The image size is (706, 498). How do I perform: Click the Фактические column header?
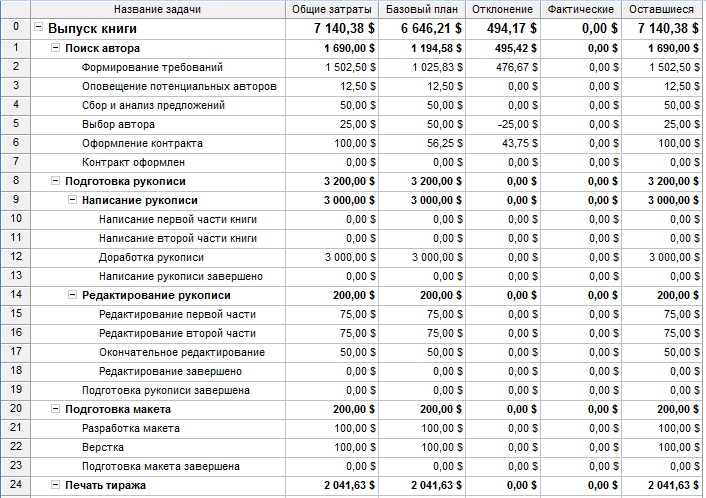[x=581, y=9]
